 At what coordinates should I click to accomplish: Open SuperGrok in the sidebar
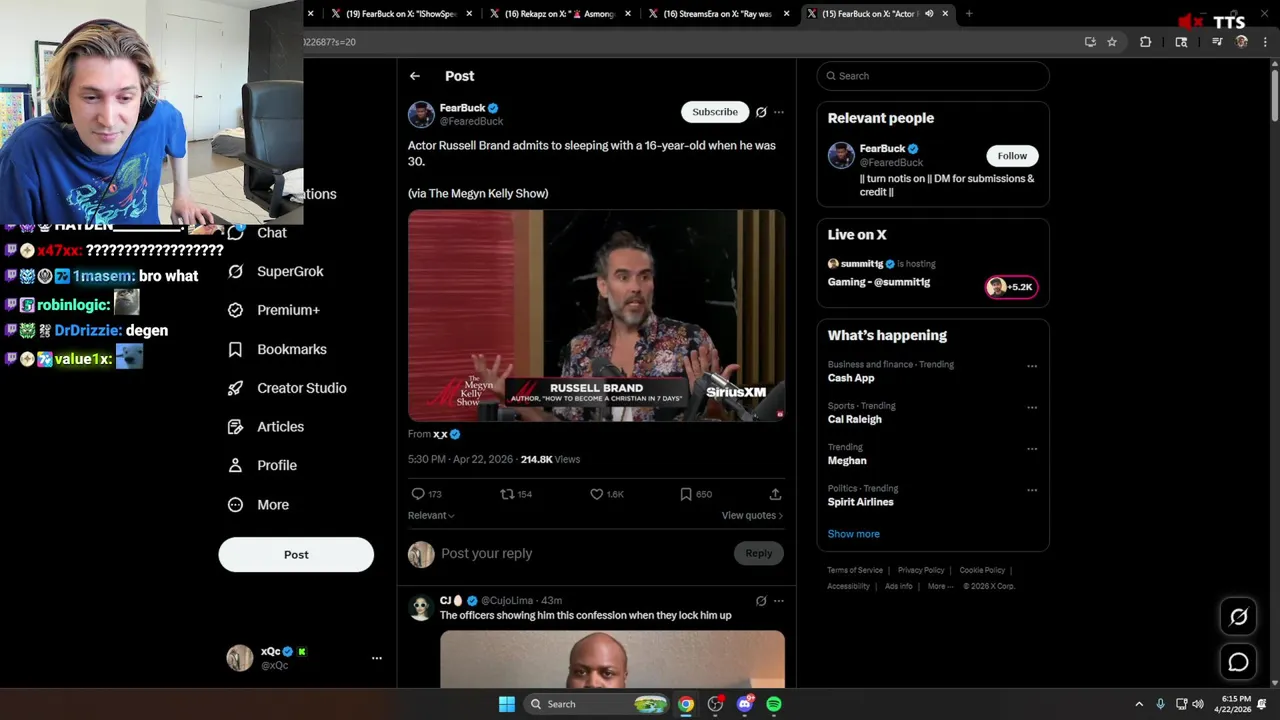(x=276, y=271)
